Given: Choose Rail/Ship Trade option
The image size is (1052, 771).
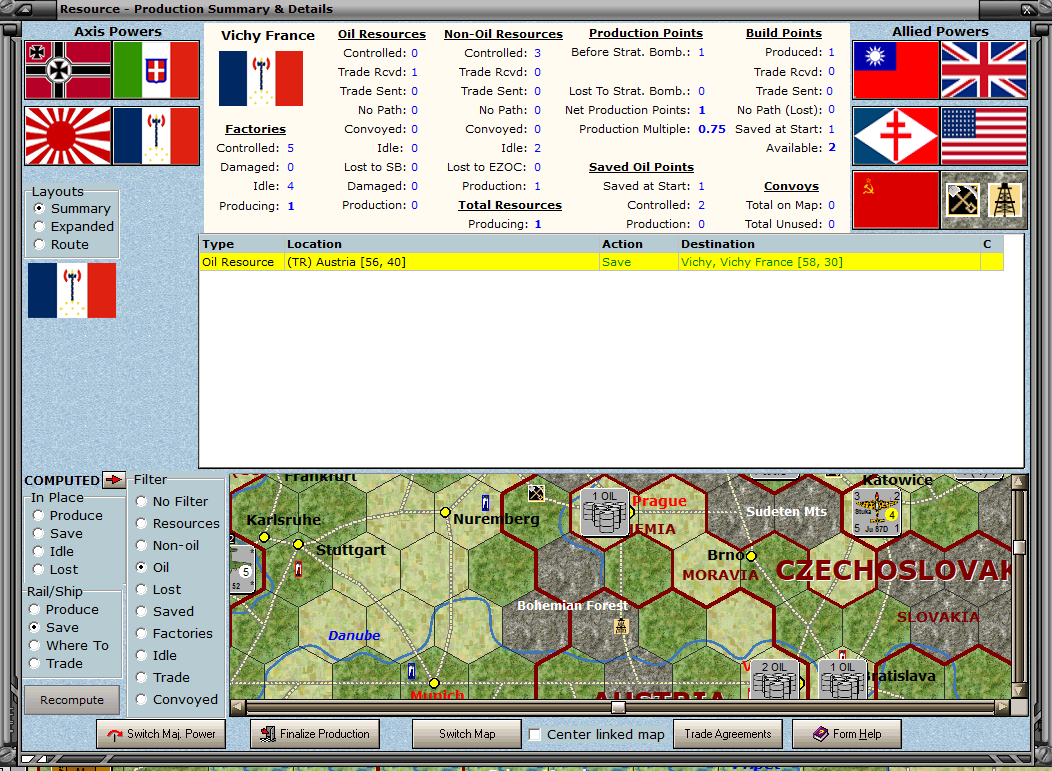Looking at the screenshot, I should [34, 664].
